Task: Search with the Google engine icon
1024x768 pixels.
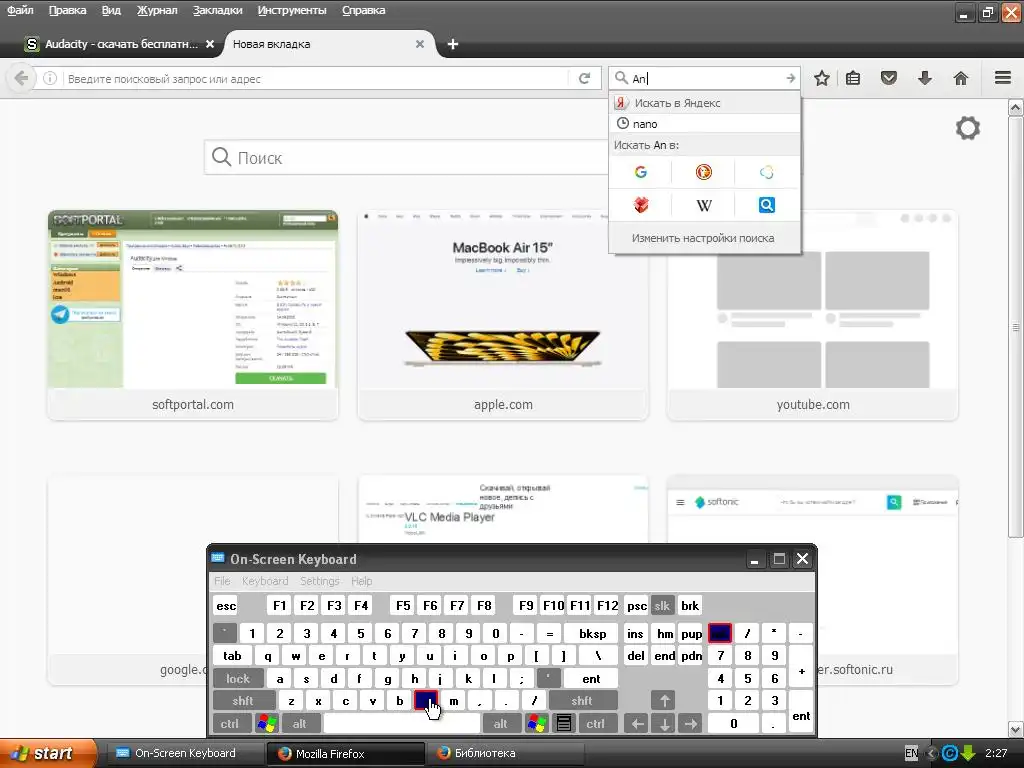Action: coord(641,172)
